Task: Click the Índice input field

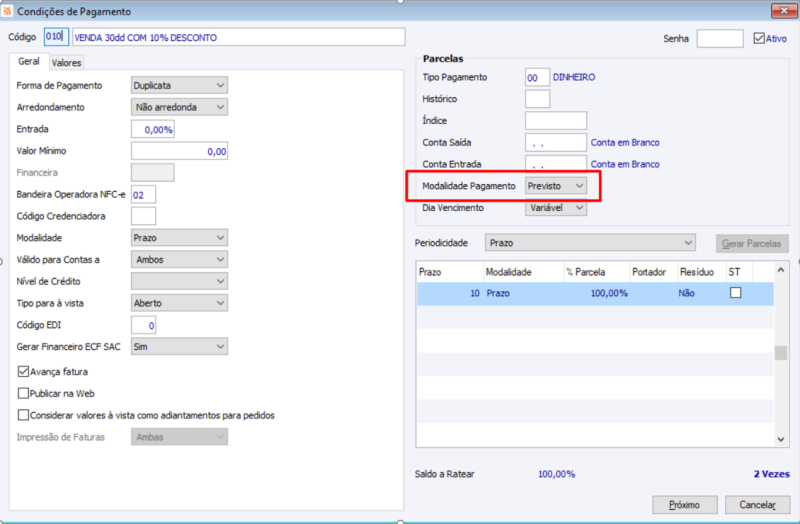Action: click(556, 120)
